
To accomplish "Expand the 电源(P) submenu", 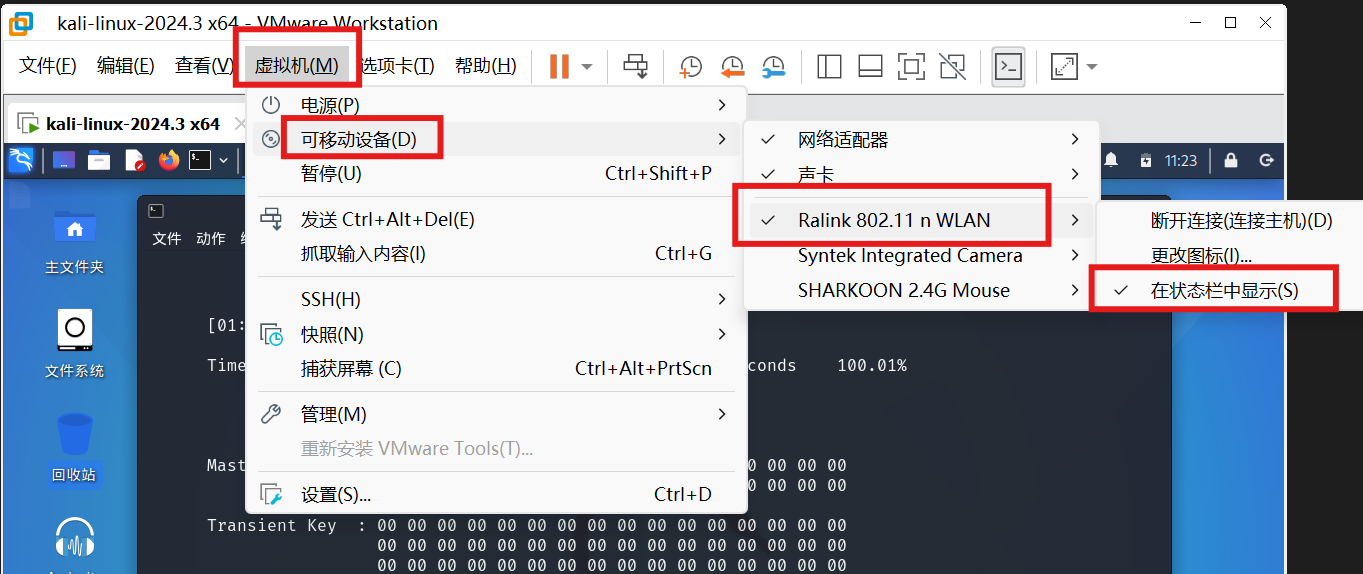I will click(x=496, y=105).
